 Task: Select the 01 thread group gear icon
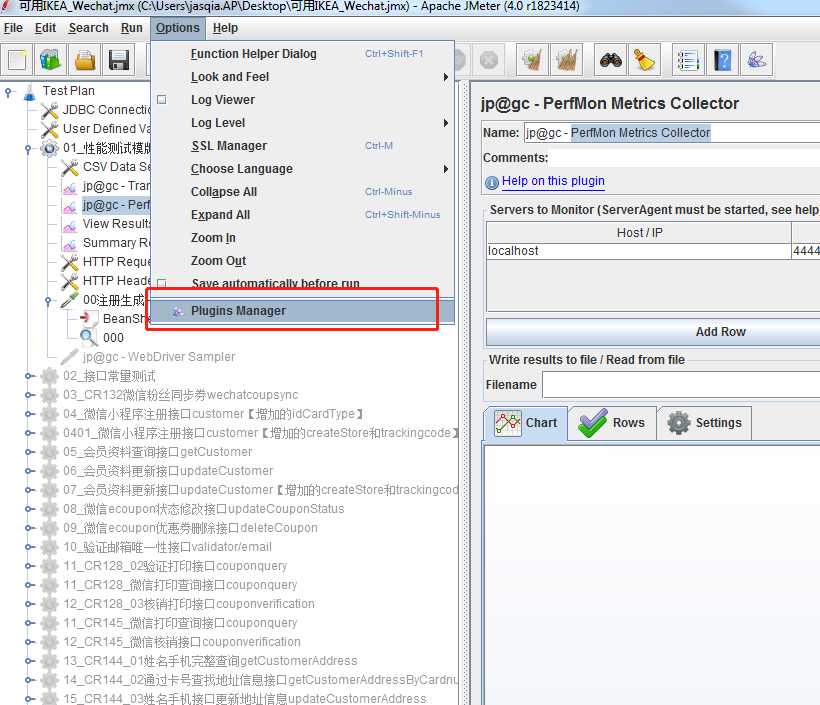click(x=50, y=148)
